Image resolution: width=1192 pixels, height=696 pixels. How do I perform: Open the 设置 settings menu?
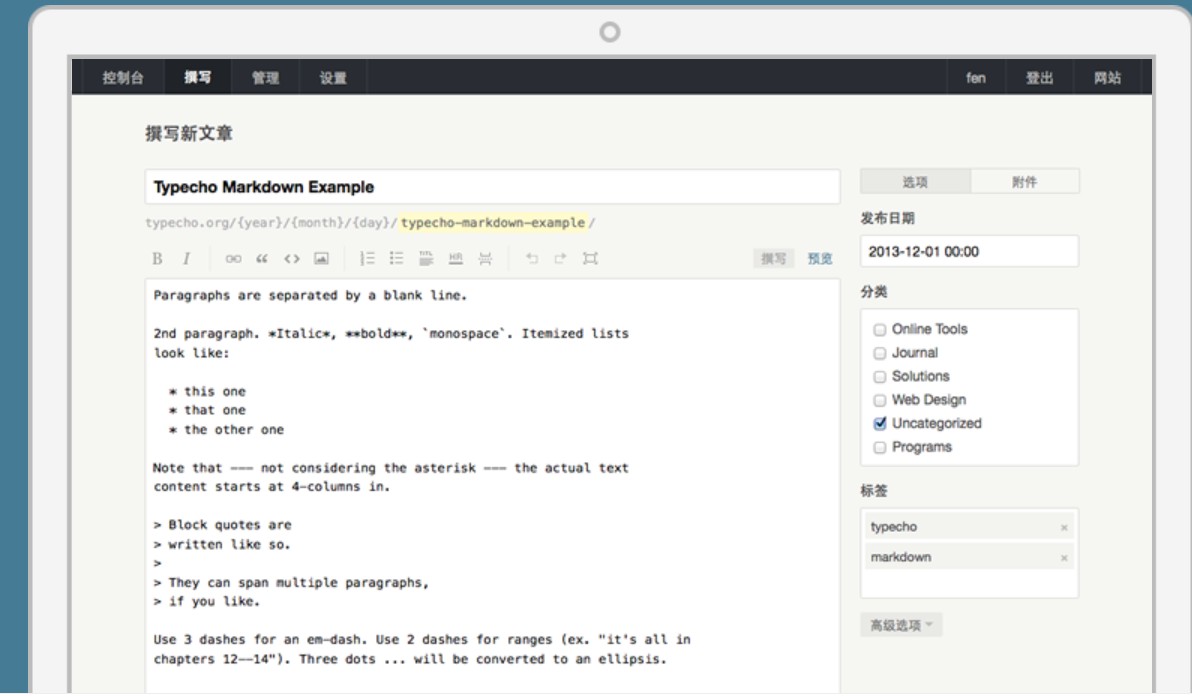(333, 78)
